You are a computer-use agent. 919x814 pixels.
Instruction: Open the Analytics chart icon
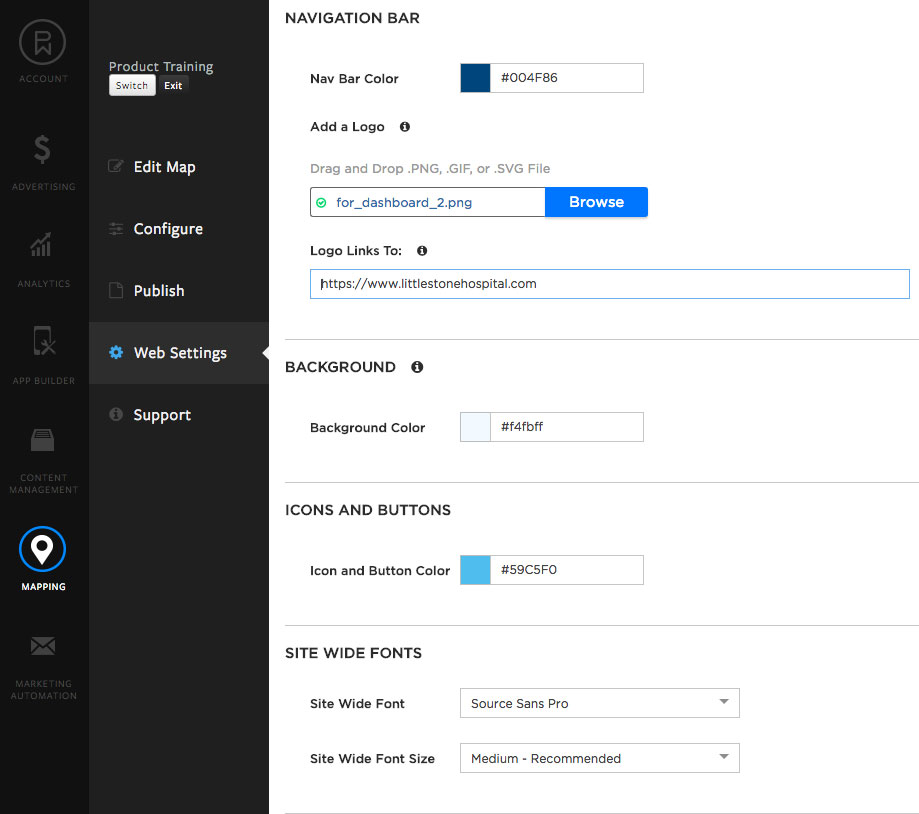point(43,246)
